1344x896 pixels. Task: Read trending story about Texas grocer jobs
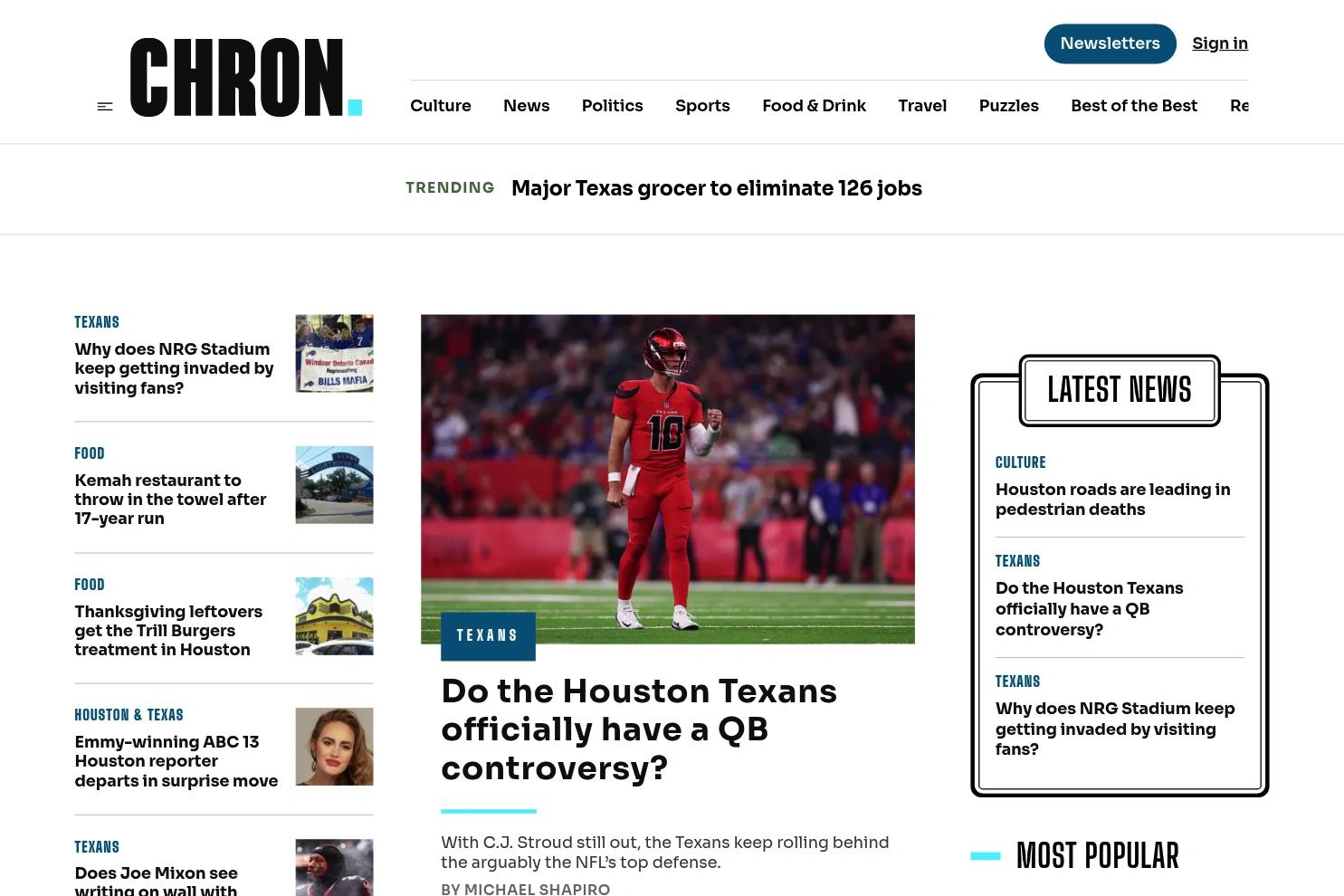(x=717, y=188)
